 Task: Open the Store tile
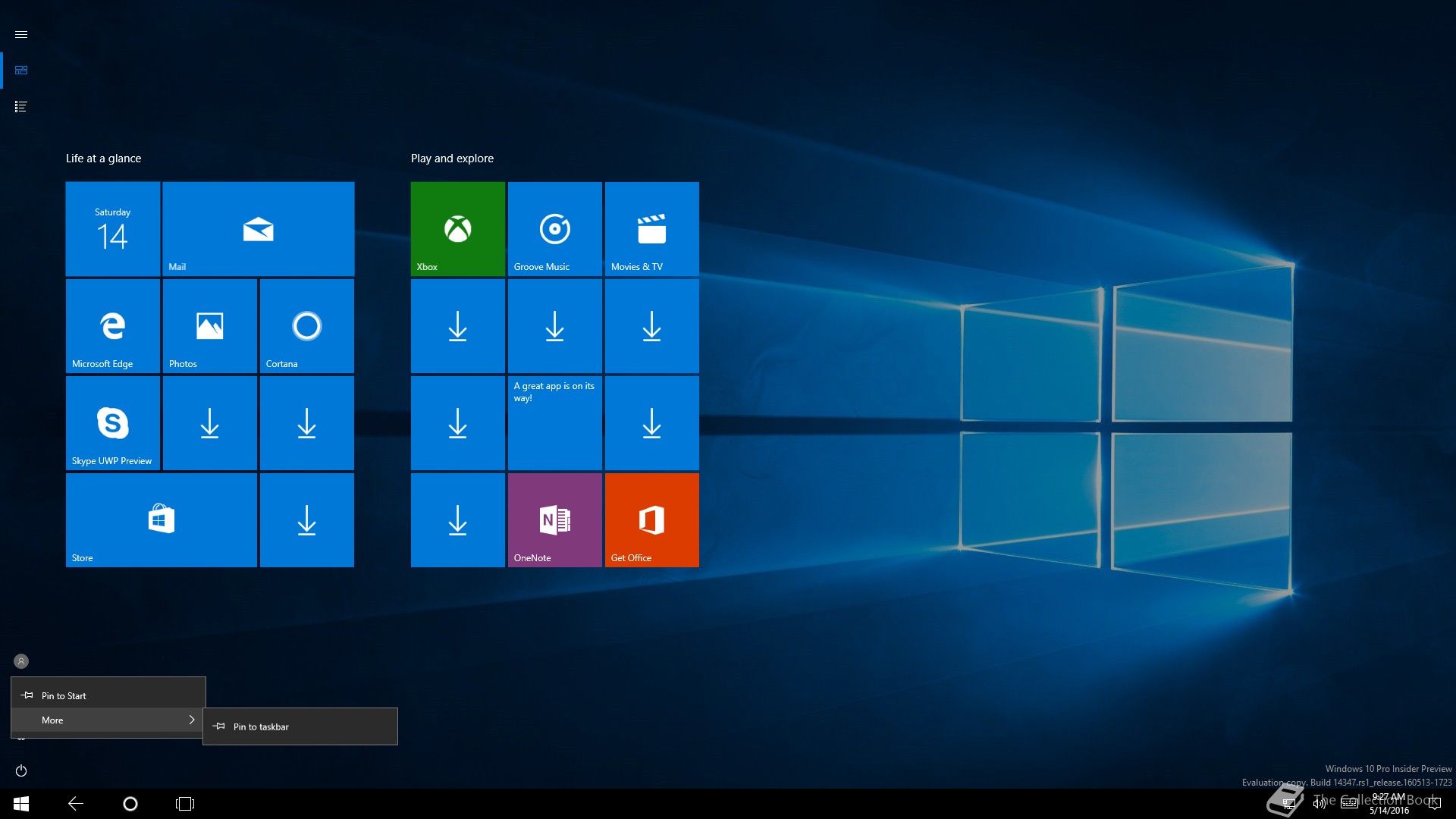pos(162,520)
